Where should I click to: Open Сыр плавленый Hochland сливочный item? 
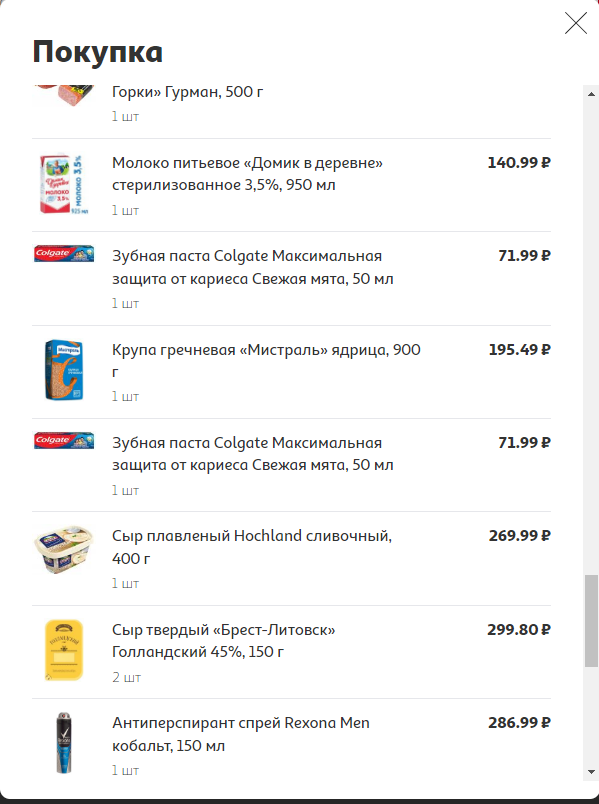(252, 547)
